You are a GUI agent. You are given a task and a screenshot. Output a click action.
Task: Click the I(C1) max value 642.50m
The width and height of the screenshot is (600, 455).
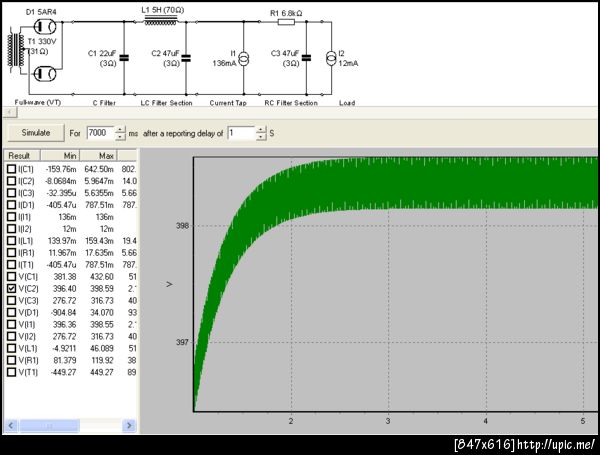point(99,169)
